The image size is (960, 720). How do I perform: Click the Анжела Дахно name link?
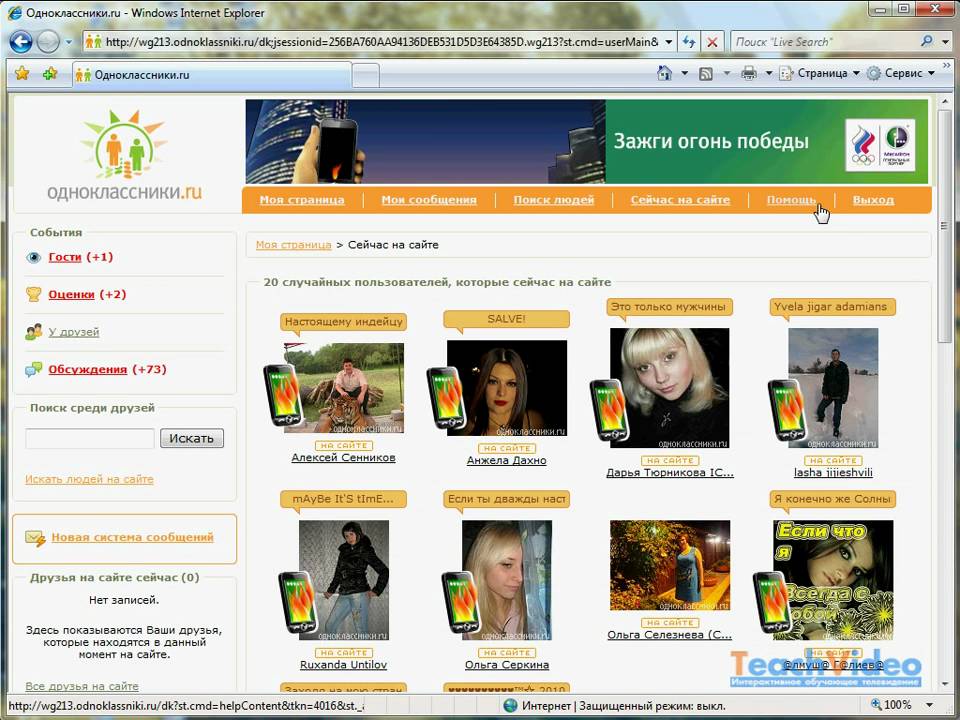pyautogui.click(x=506, y=460)
